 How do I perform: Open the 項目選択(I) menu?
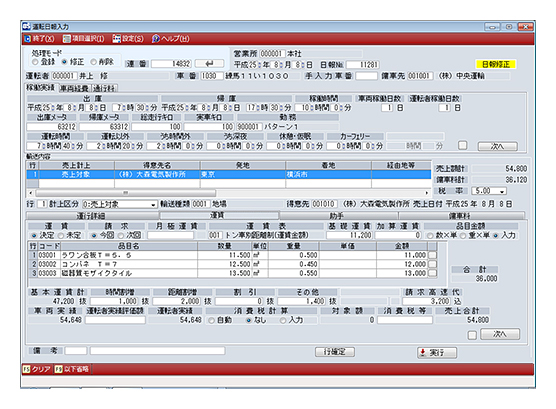click(x=83, y=39)
